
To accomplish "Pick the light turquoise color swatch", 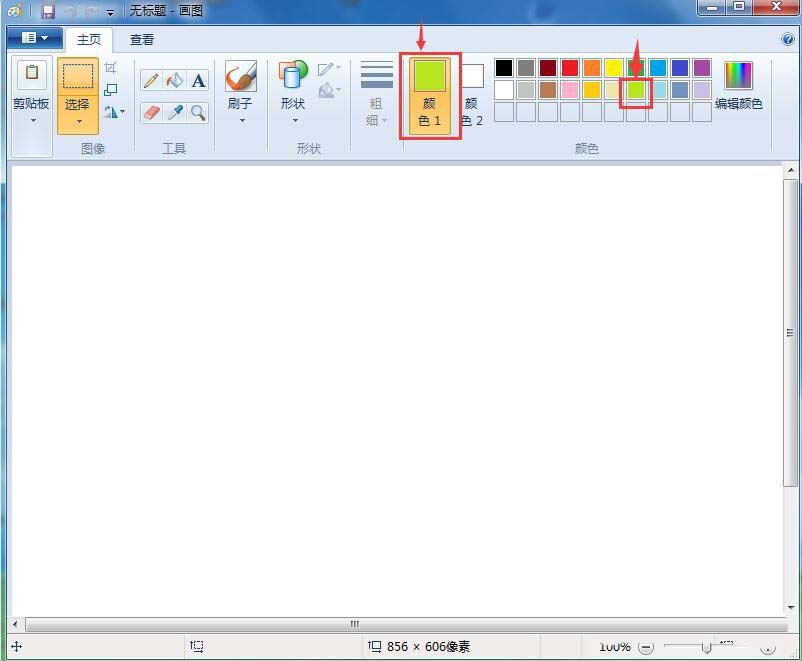I will point(658,90).
